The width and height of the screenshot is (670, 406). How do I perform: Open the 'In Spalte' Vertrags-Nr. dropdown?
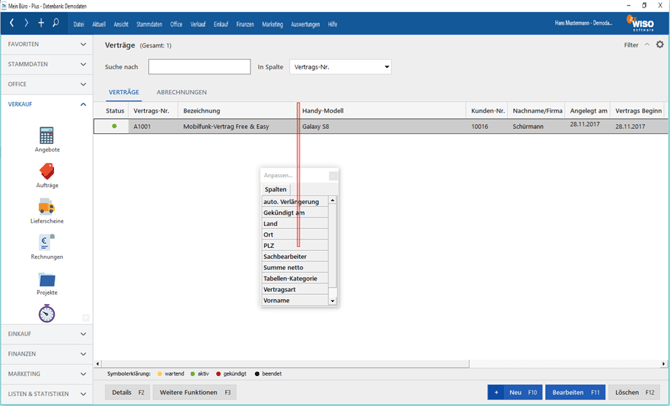pyautogui.click(x=340, y=67)
